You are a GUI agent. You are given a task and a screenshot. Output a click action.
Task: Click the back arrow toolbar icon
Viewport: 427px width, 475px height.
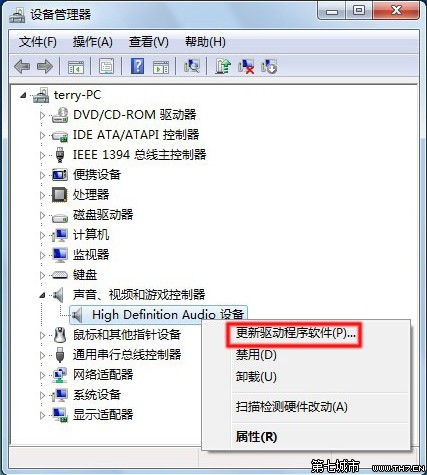(x=22, y=66)
